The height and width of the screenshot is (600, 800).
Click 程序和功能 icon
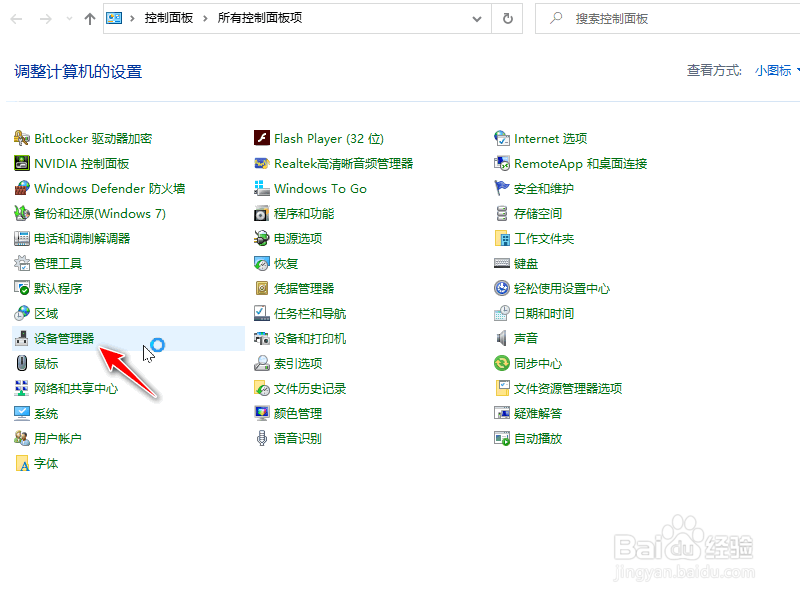pyautogui.click(x=262, y=213)
